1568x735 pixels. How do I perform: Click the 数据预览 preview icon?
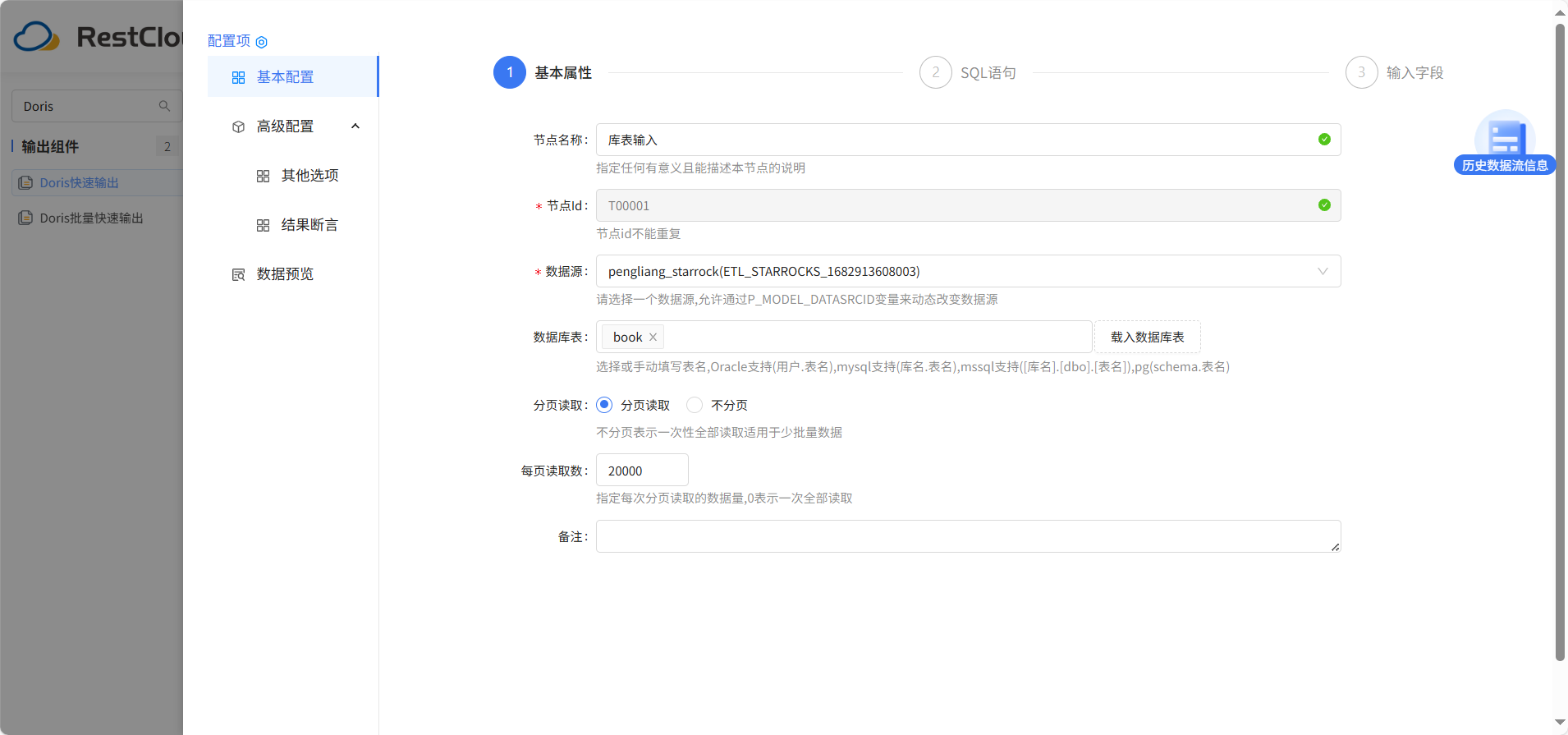tap(238, 274)
